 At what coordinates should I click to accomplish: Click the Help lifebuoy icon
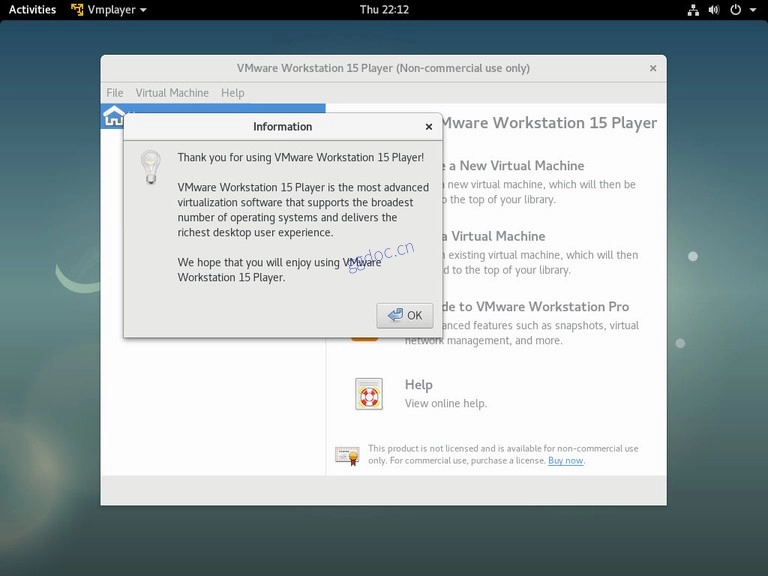pyautogui.click(x=369, y=394)
